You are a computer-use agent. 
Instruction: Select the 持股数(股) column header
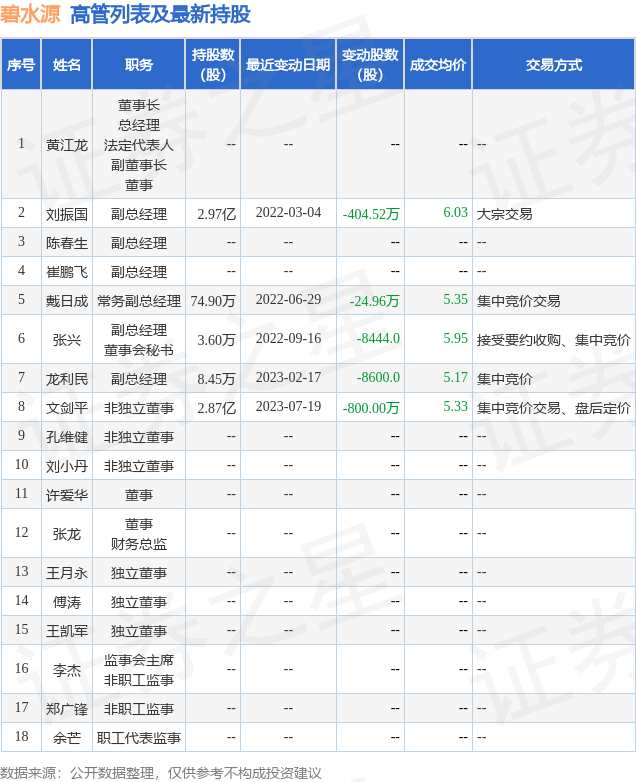pos(213,65)
